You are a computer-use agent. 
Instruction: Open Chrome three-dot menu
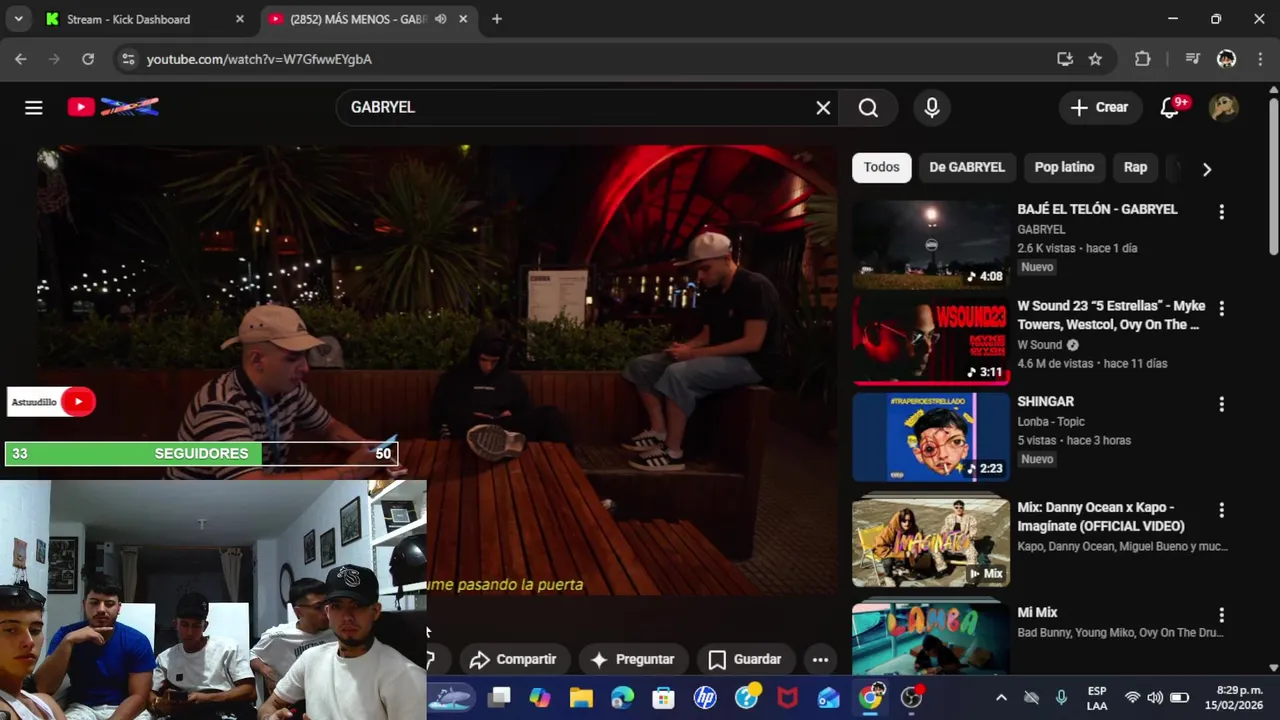pyautogui.click(x=1259, y=59)
